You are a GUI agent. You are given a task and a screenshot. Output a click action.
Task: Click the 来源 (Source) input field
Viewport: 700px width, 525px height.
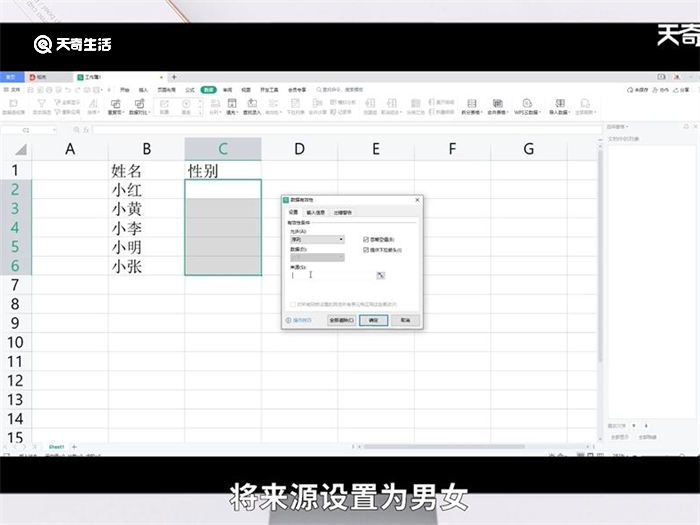point(330,275)
